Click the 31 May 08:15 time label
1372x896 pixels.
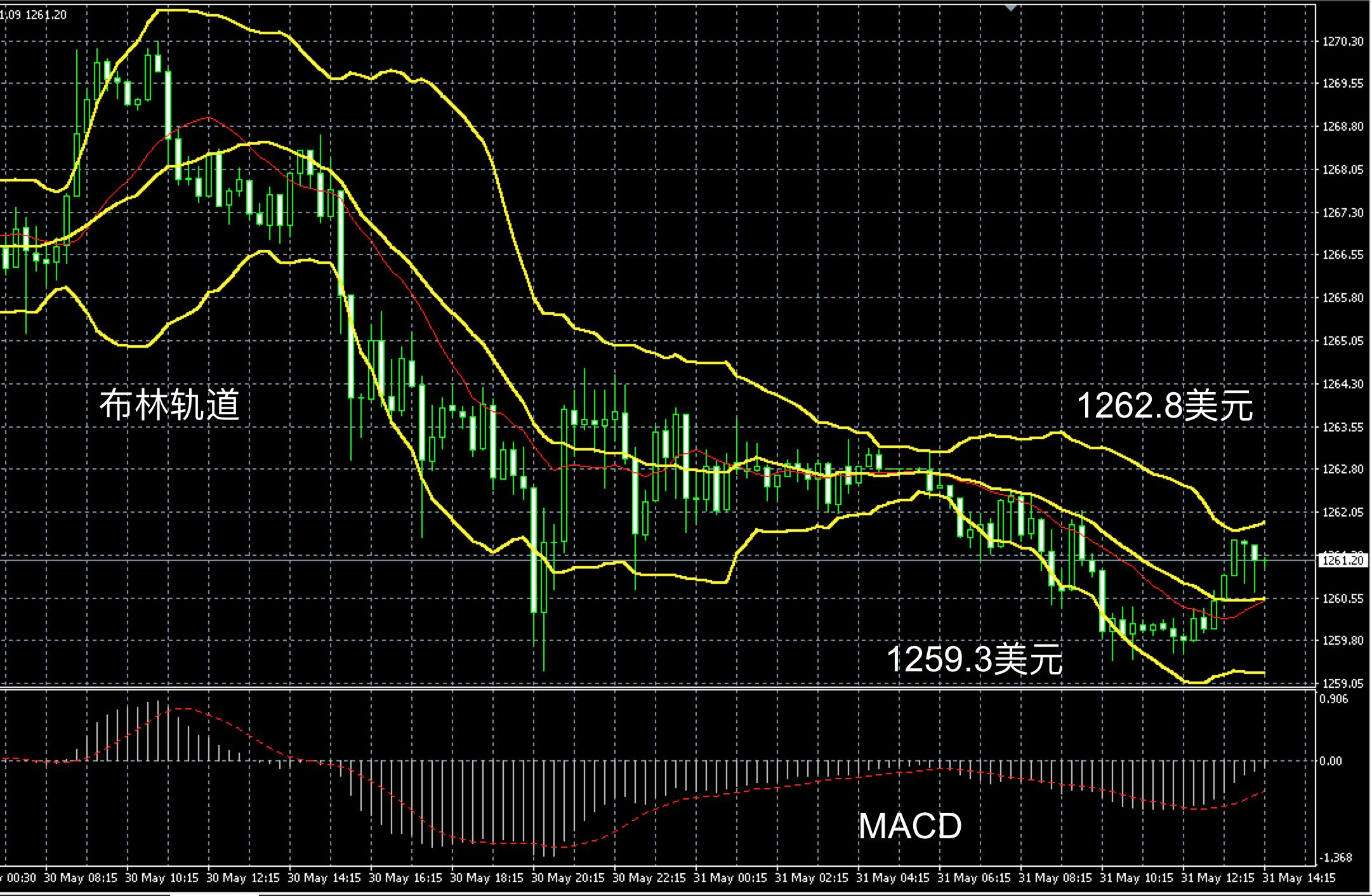1055,878
